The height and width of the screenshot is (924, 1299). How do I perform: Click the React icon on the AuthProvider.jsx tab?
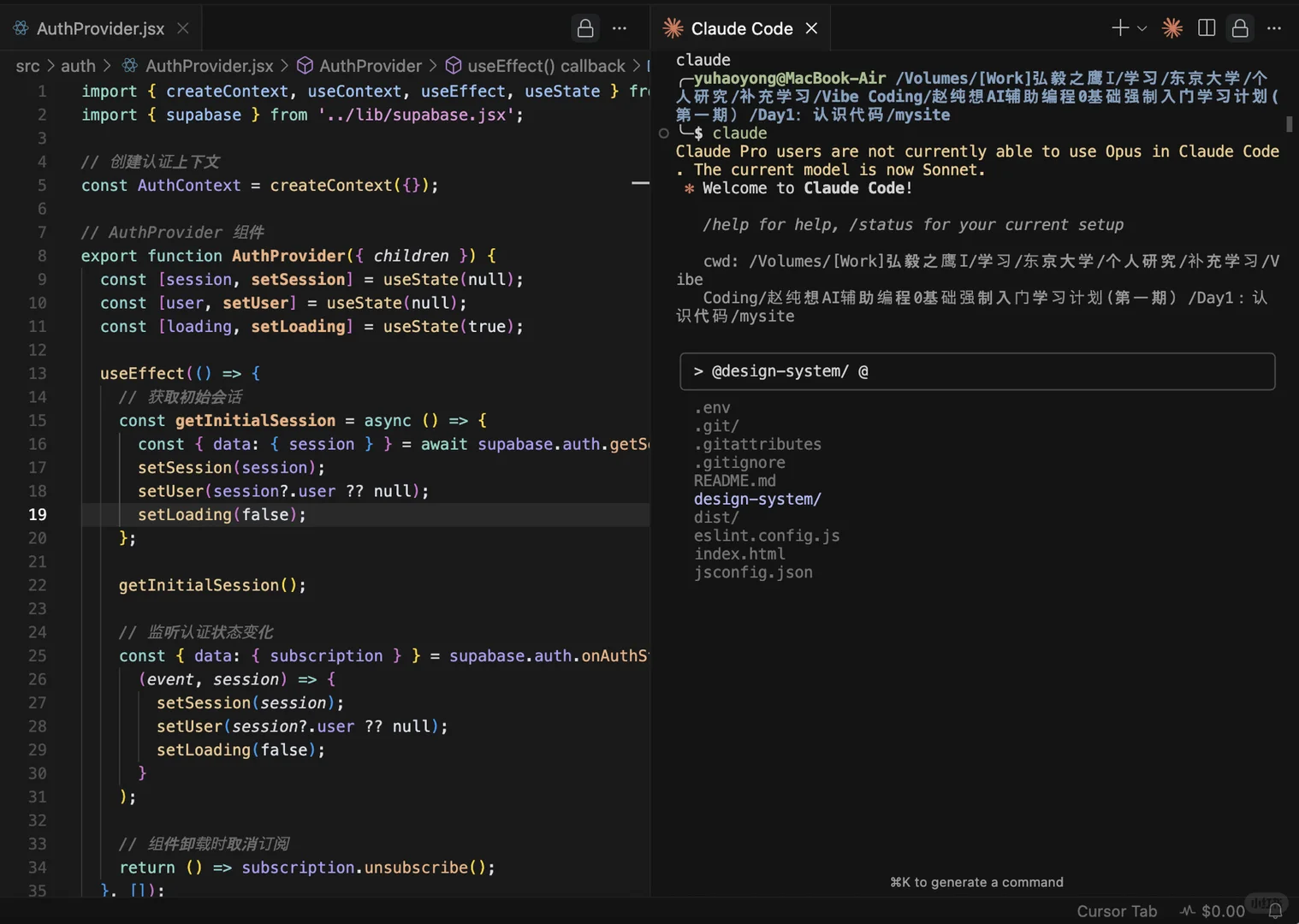21,28
